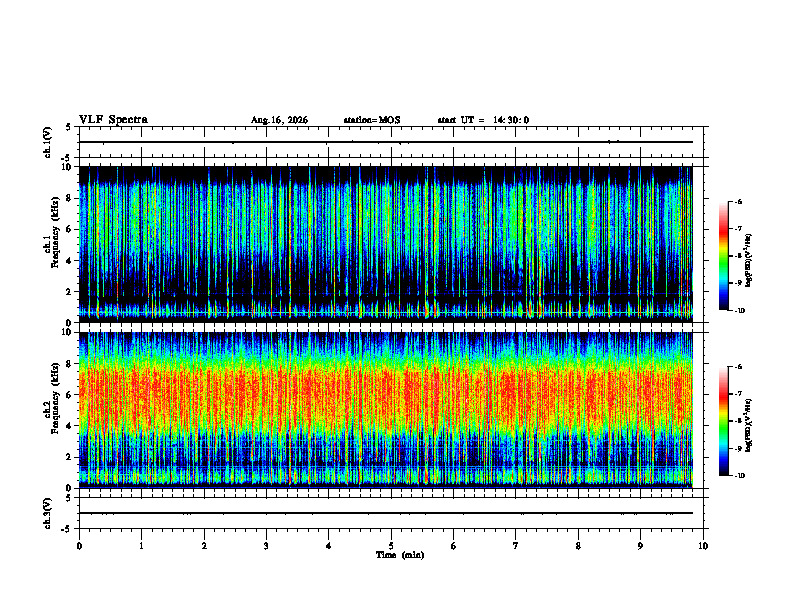Click the ch.2 spectrogram panel
792x612 pixels.
(x=386, y=410)
